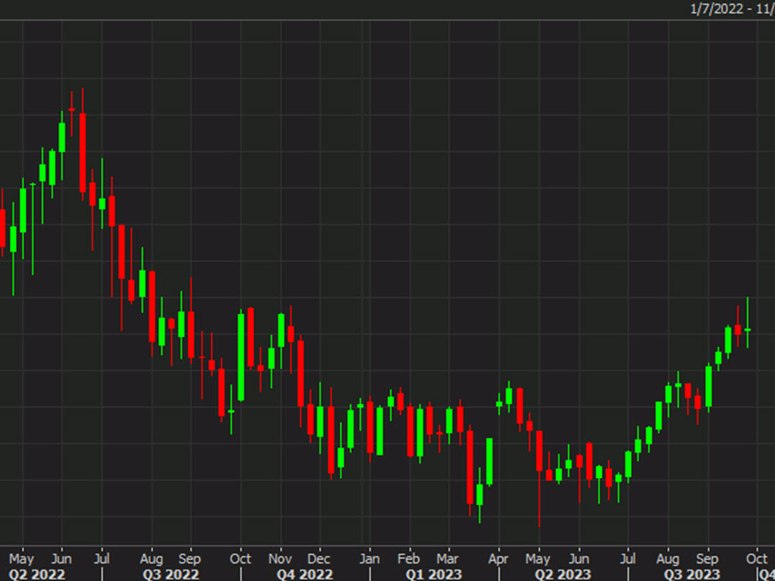This screenshot has height=581, width=775.
Task: Click the Dec month label on time axis
Action: pos(320,558)
